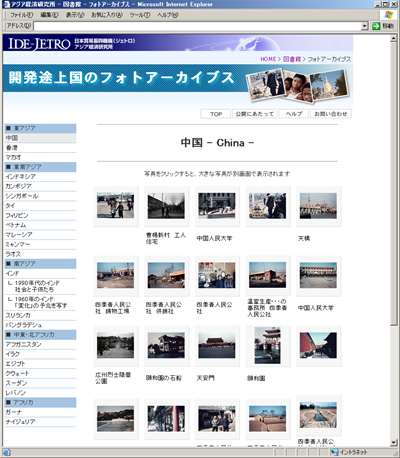
Task: Open the お気に入り menu
Action: [107, 15]
